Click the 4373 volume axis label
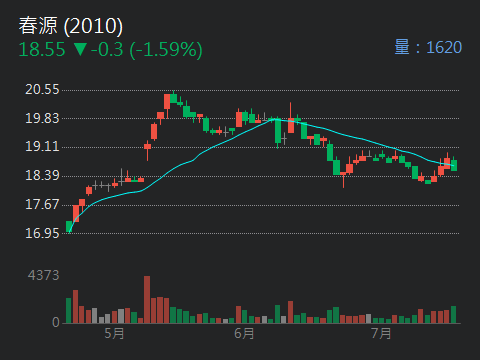Image resolution: width=480 pixels, height=360 pixels. tap(44, 275)
